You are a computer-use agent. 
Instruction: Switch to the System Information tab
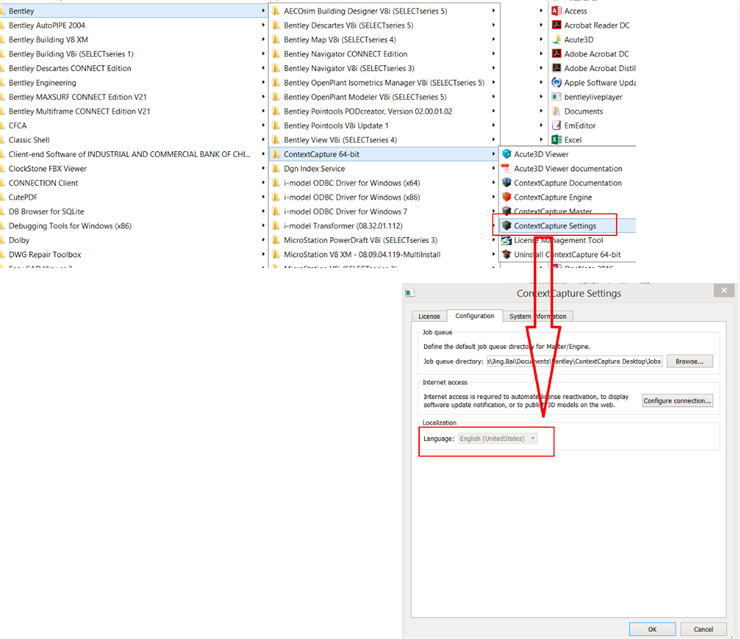pos(538,316)
